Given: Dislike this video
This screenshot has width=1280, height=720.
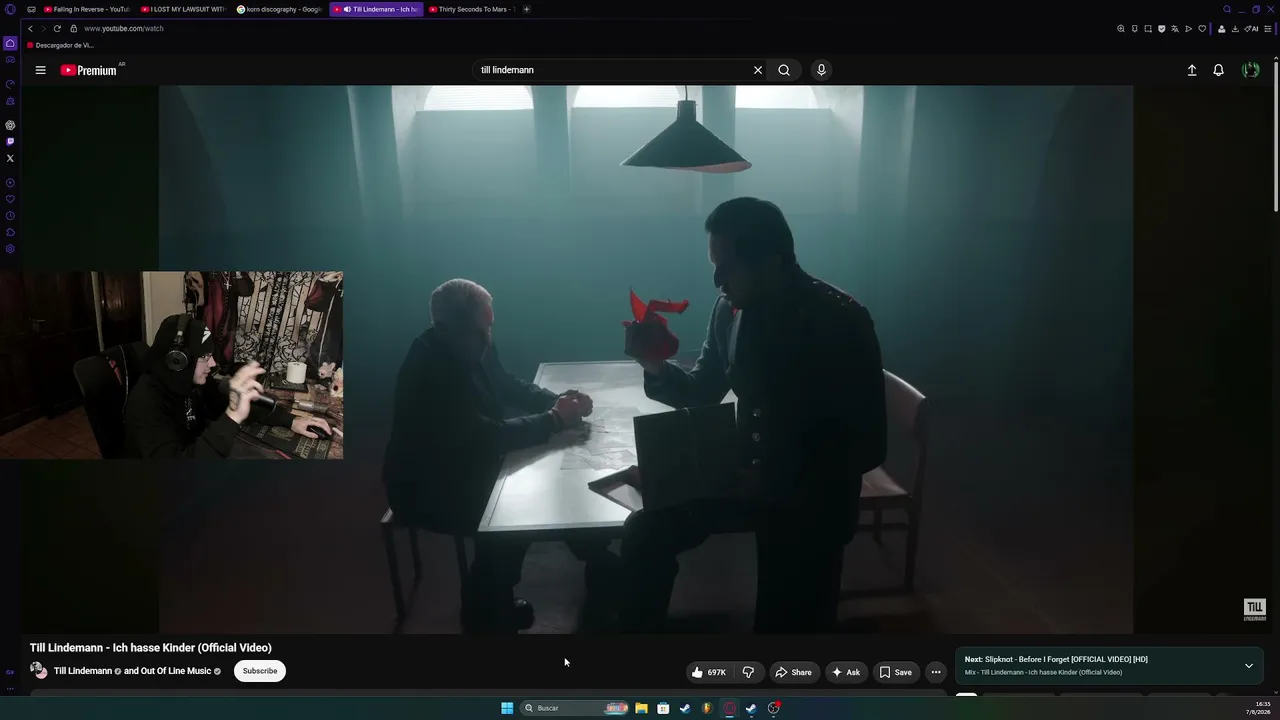Looking at the screenshot, I should click(748, 672).
